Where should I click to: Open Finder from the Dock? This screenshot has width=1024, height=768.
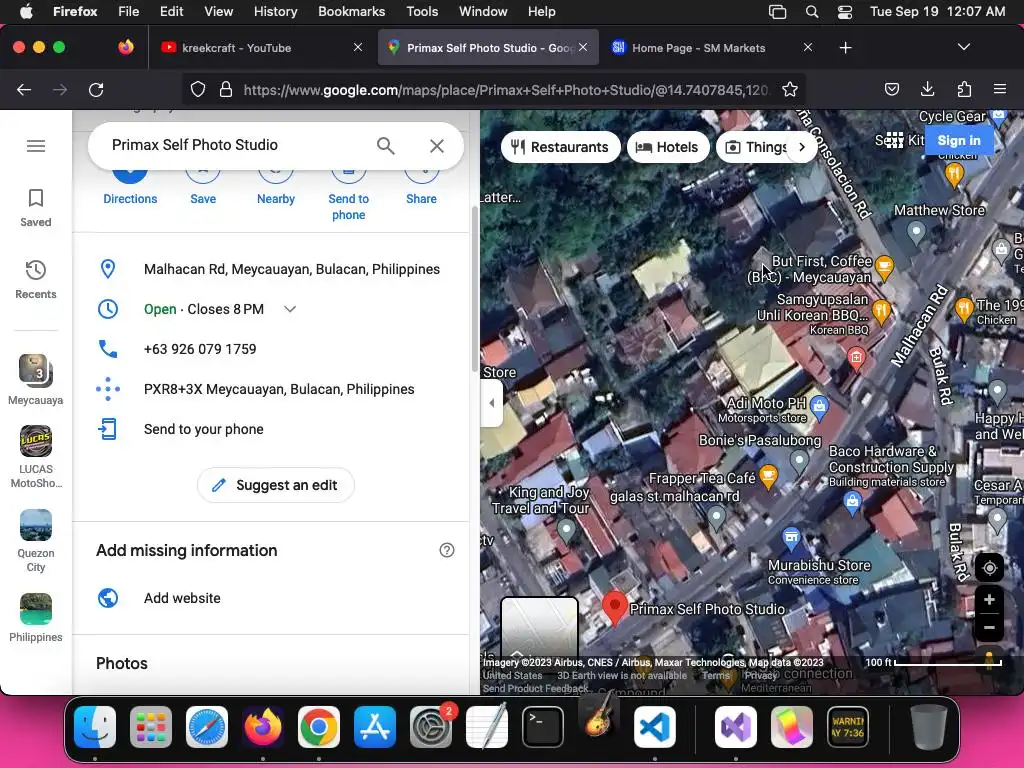point(95,727)
